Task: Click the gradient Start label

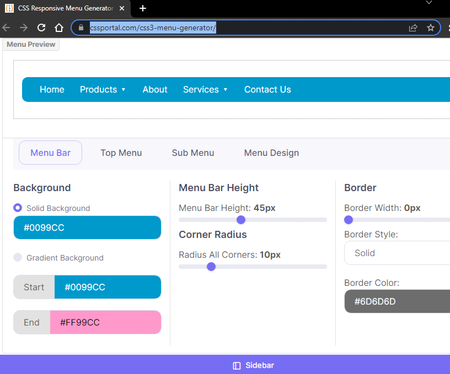Action: coord(34,287)
